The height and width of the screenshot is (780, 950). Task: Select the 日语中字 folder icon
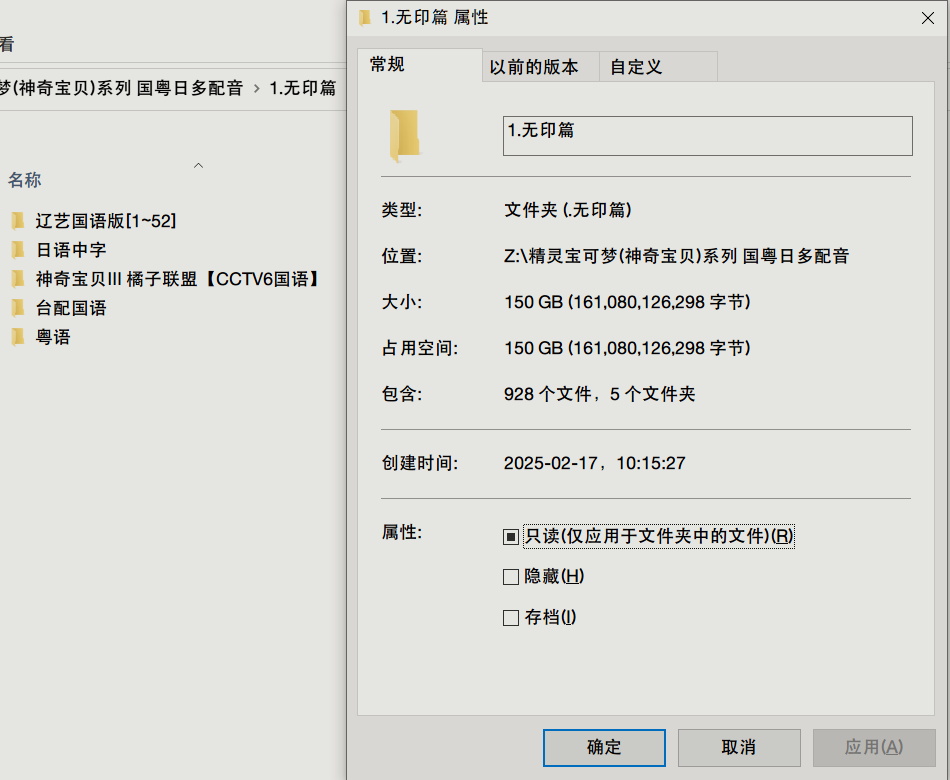(x=17, y=249)
